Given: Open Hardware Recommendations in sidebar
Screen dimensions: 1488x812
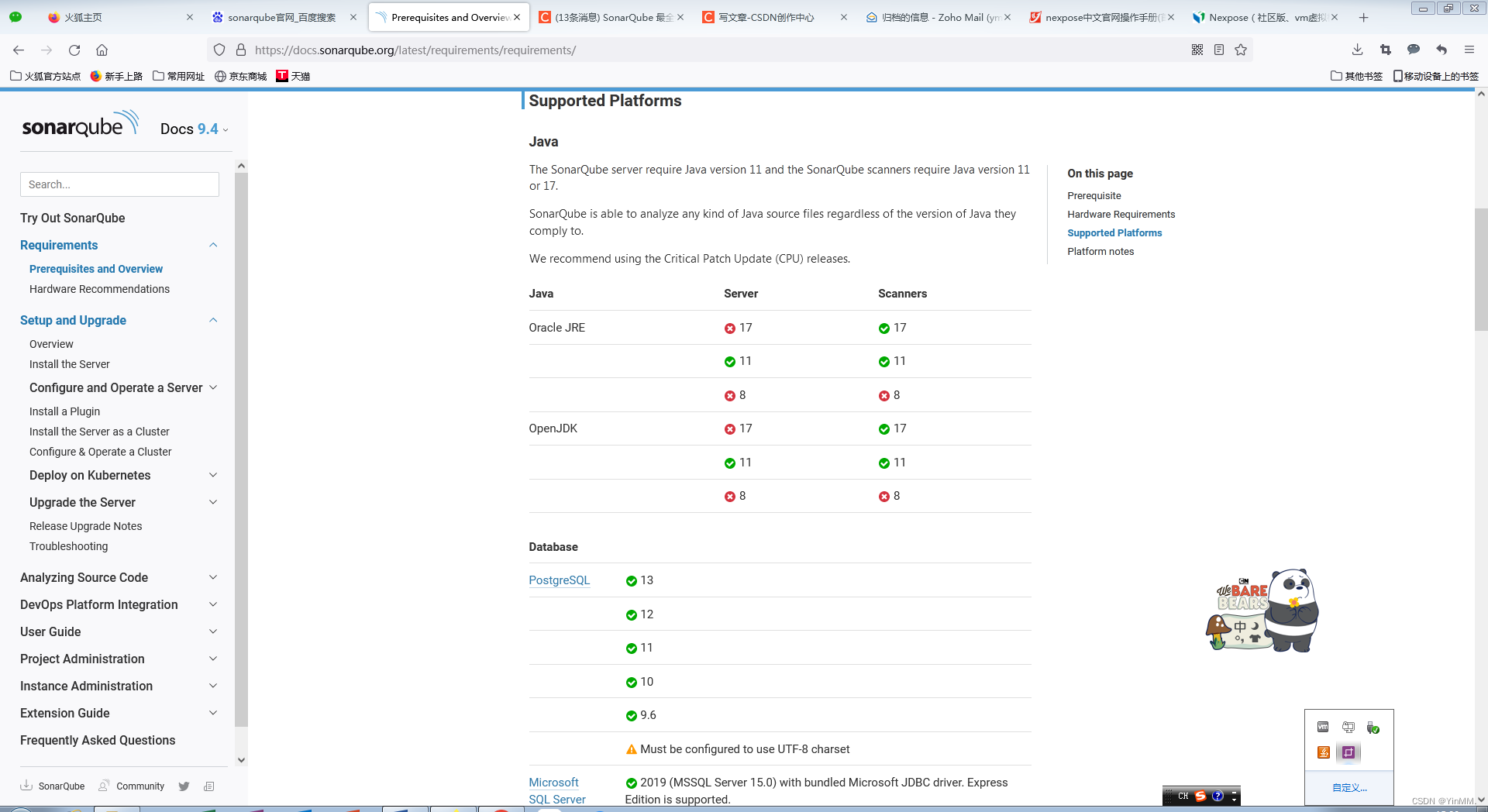Looking at the screenshot, I should (x=99, y=289).
